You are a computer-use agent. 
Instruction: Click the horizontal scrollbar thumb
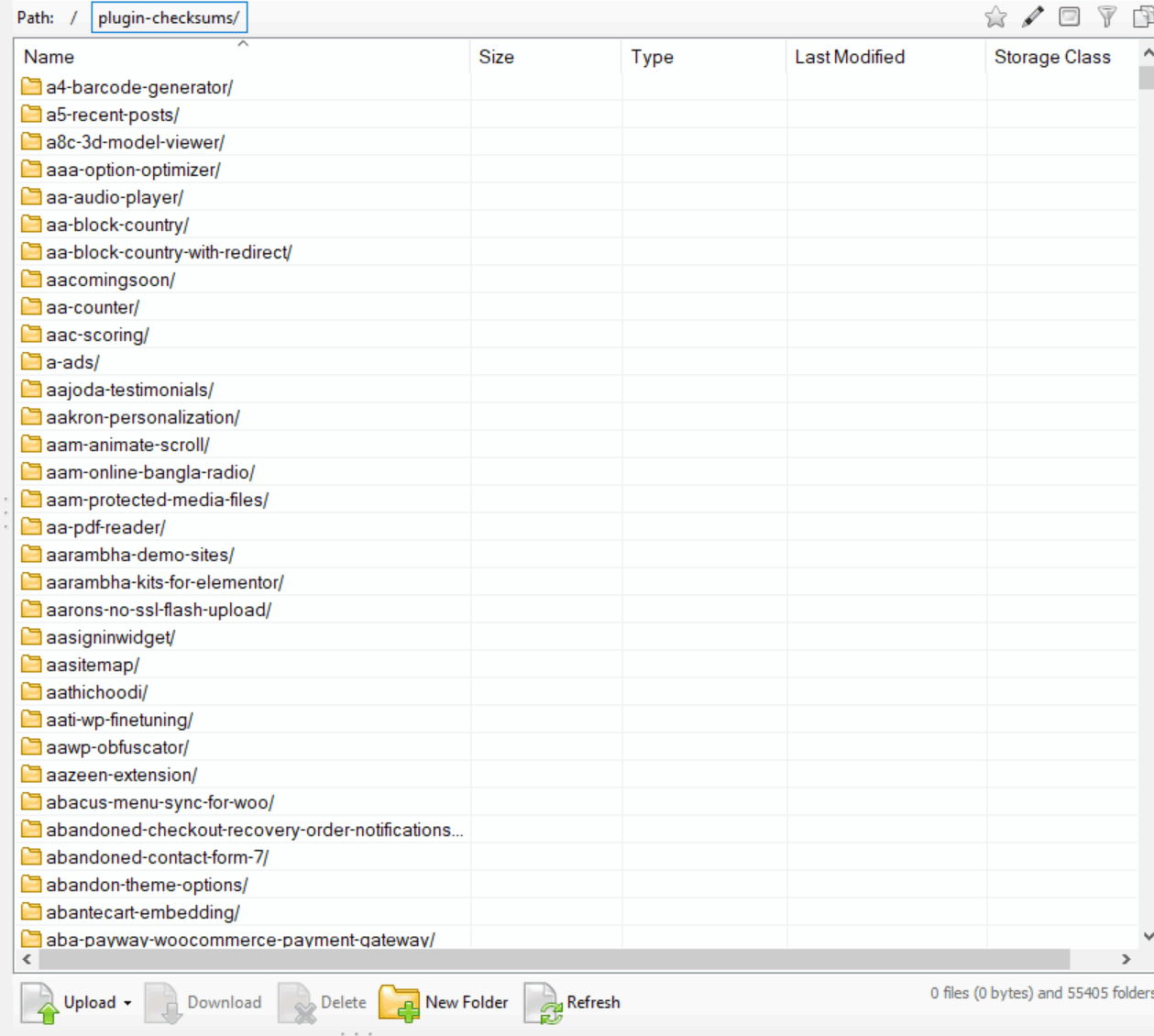tap(554, 959)
